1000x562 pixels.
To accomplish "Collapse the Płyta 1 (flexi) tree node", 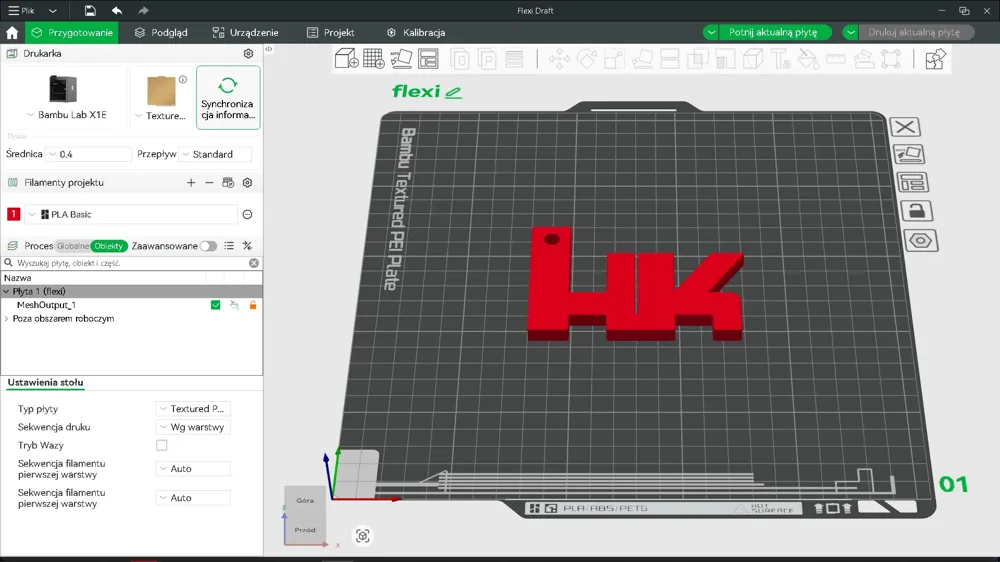I will [x=6, y=292].
